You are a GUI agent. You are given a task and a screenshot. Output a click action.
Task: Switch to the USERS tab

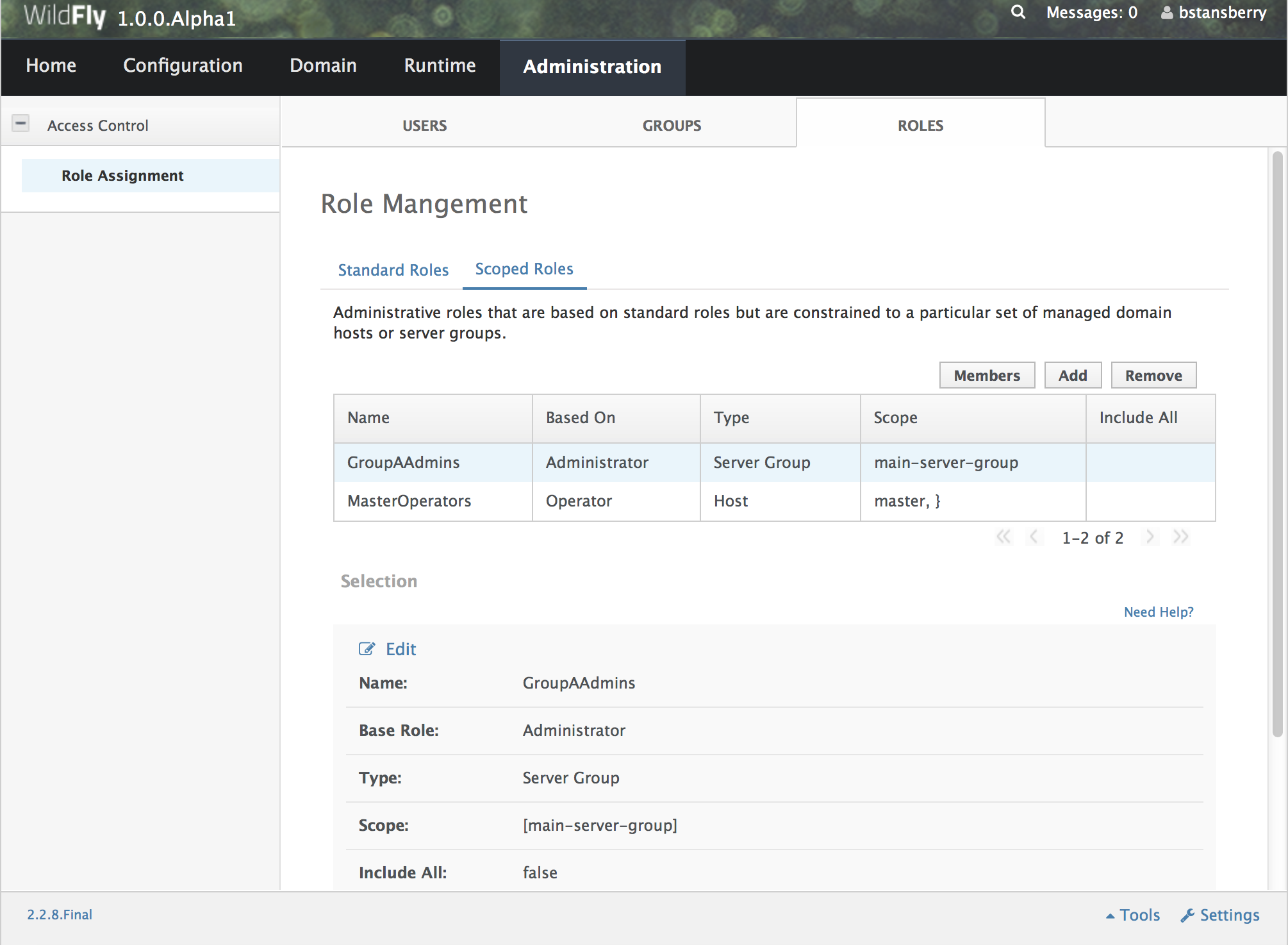click(424, 126)
